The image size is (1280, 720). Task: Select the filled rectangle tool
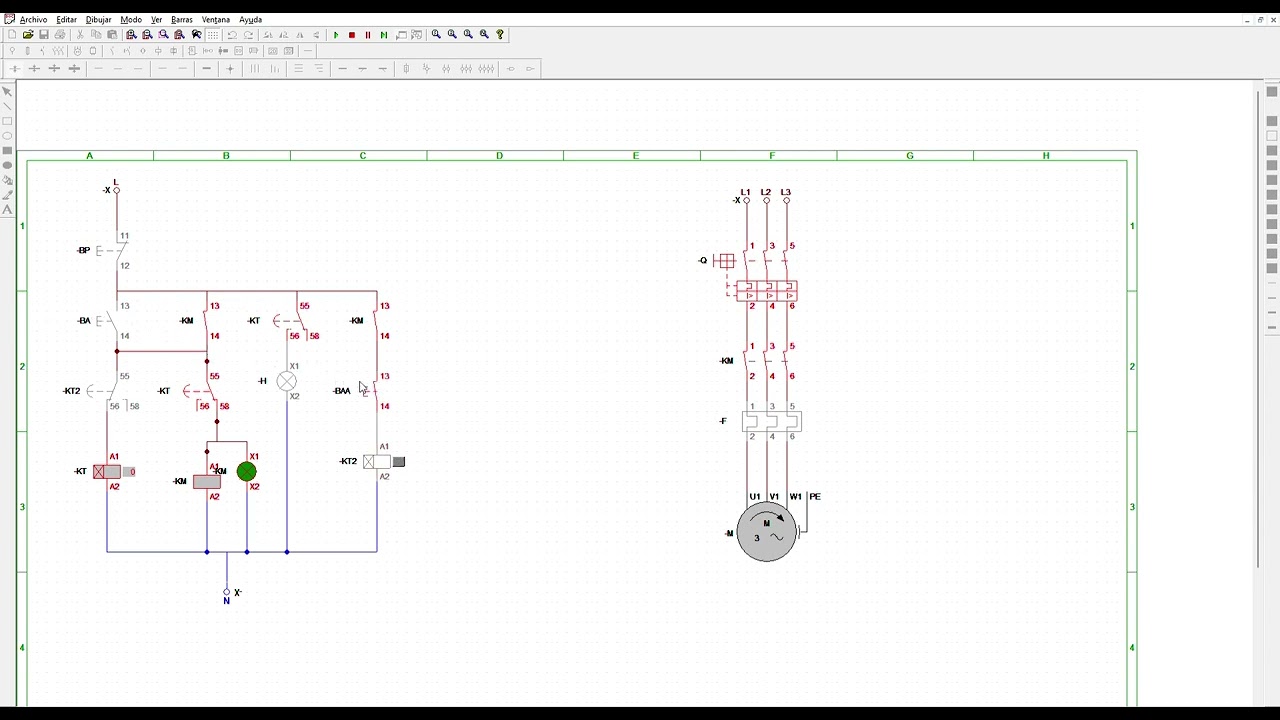pos(8,151)
